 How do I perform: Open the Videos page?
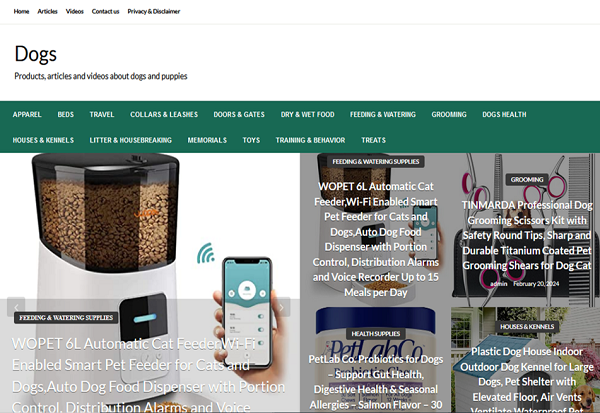75,11
